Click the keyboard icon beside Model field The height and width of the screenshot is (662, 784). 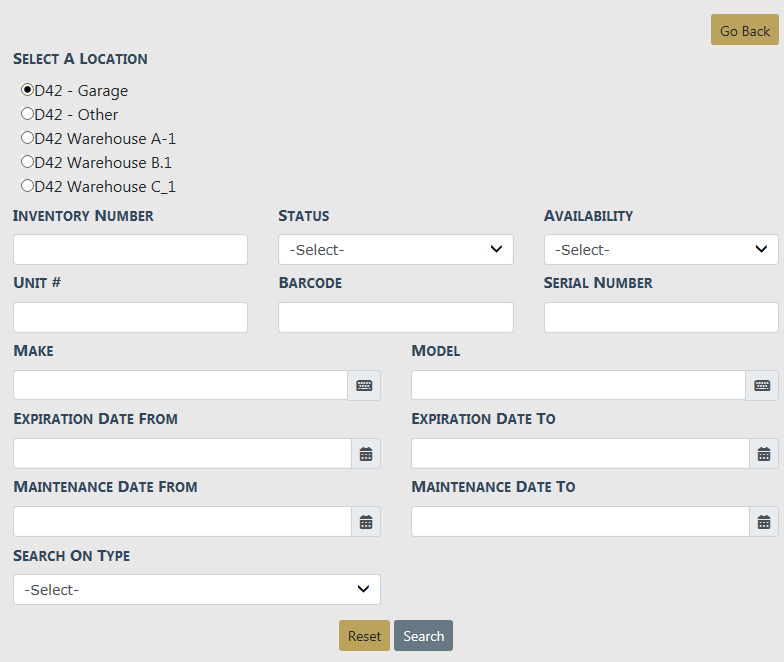(762, 385)
